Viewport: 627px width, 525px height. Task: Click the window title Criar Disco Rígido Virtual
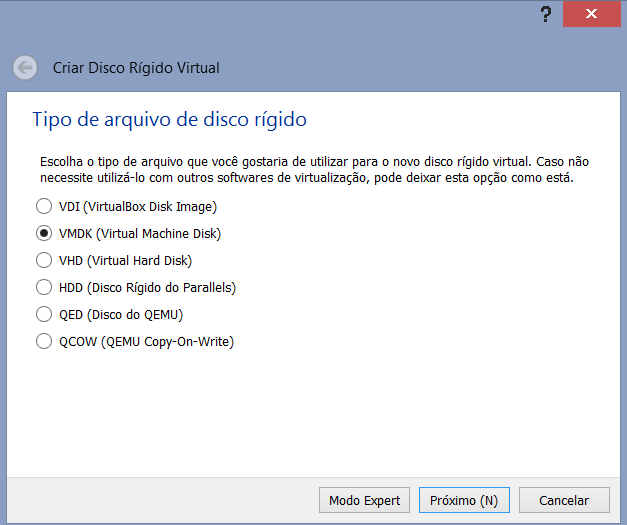click(x=136, y=68)
